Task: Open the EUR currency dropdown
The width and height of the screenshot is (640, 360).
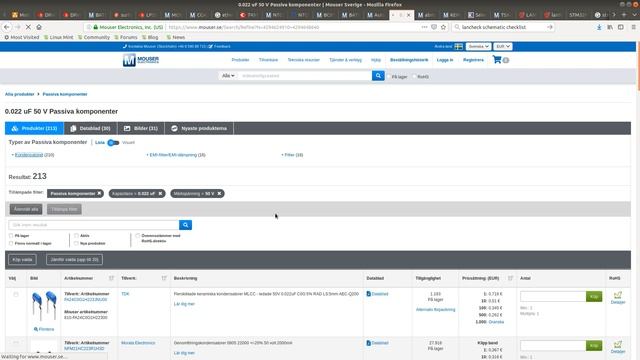Action: [503, 47]
